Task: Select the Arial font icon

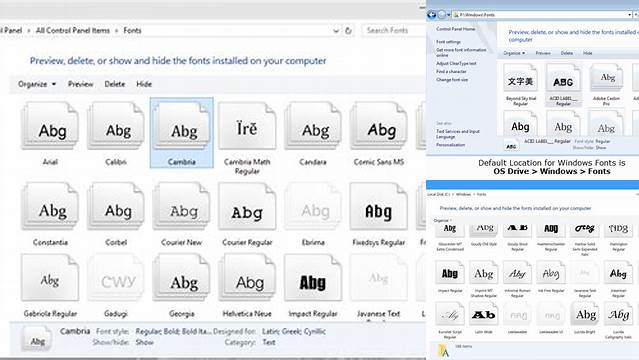Action: (50, 126)
